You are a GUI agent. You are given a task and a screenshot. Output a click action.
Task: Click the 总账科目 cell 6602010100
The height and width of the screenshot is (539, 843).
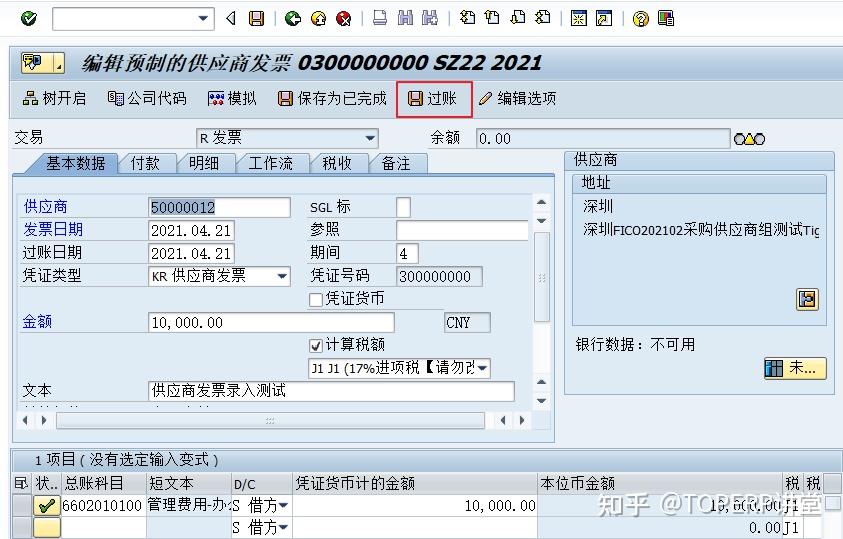[103, 505]
